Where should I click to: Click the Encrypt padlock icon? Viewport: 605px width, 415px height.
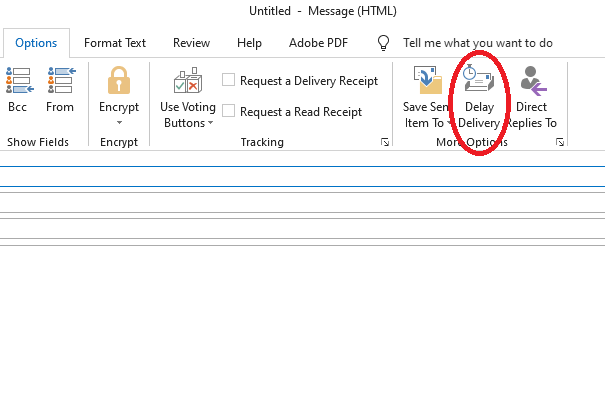(x=119, y=81)
